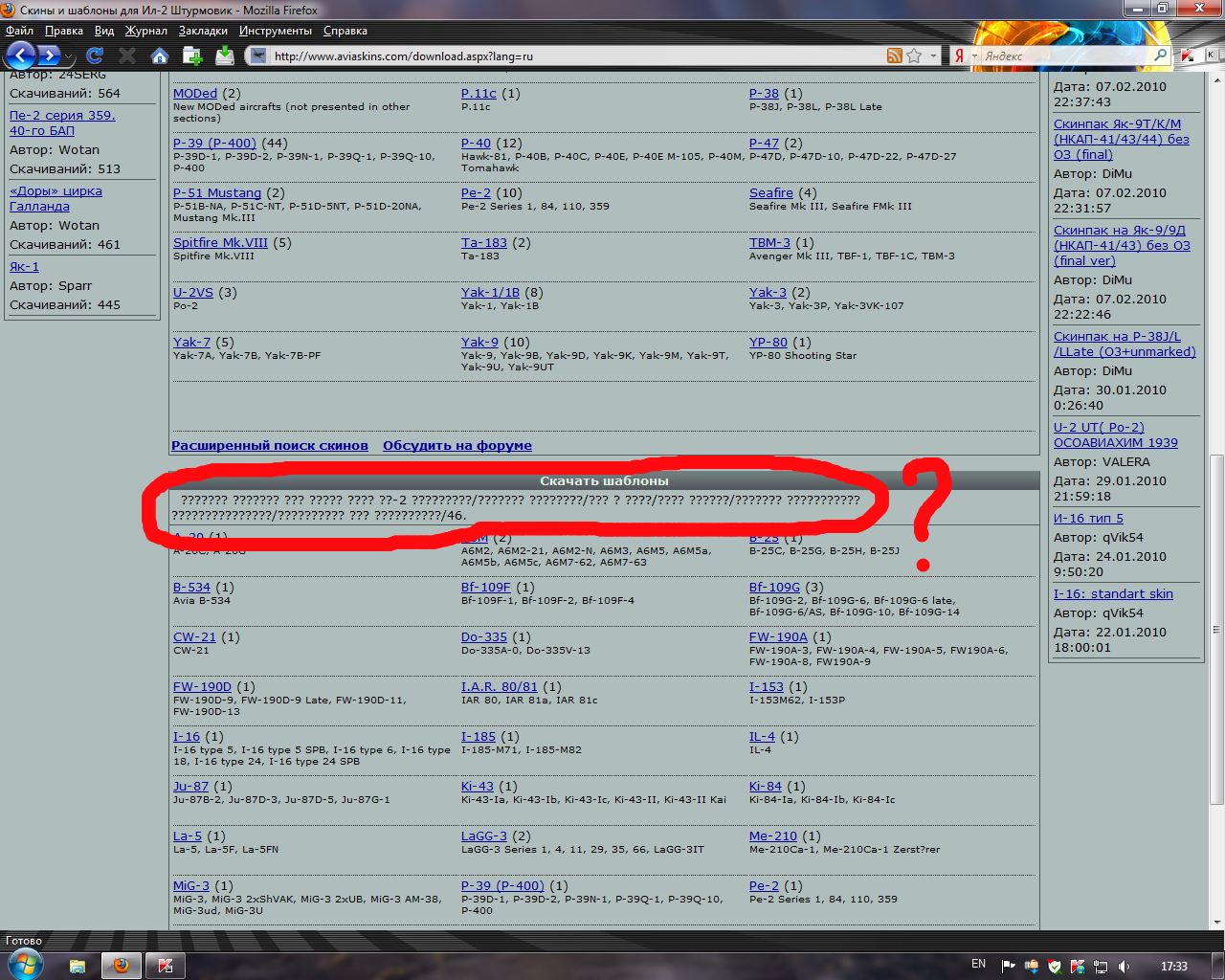Open the Ki-84 templates link
Screen dimensions: 1225x980
coord(766,787)
